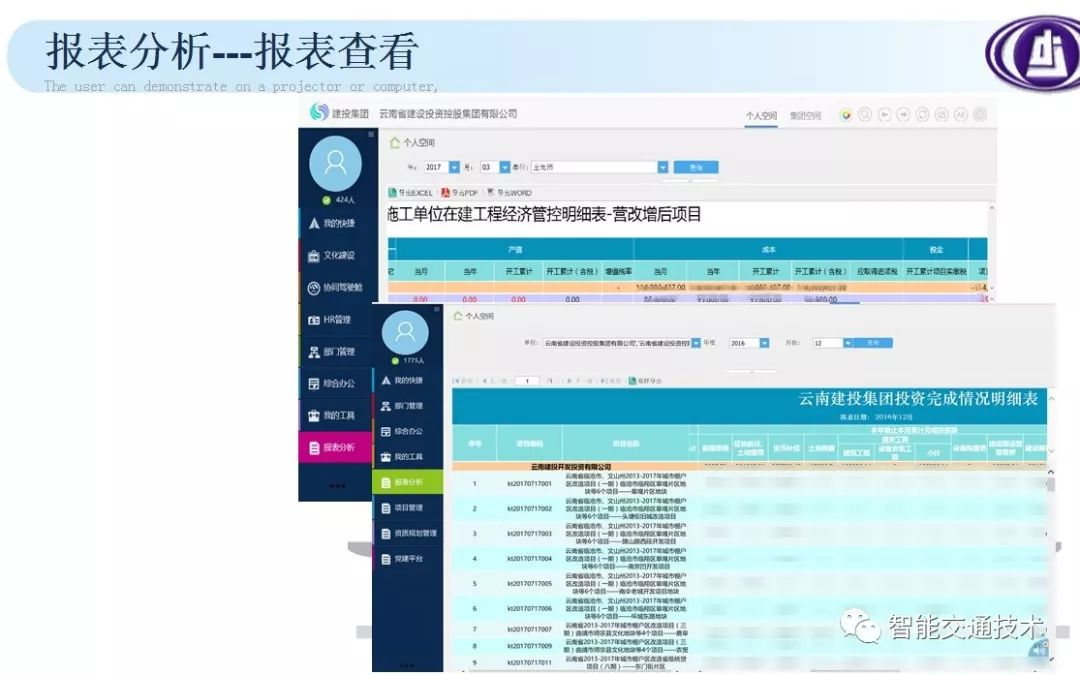Open the 月份 dropdown showing 12
The height and width of the screenshot is (675, 1080).
tap(847, 343)
